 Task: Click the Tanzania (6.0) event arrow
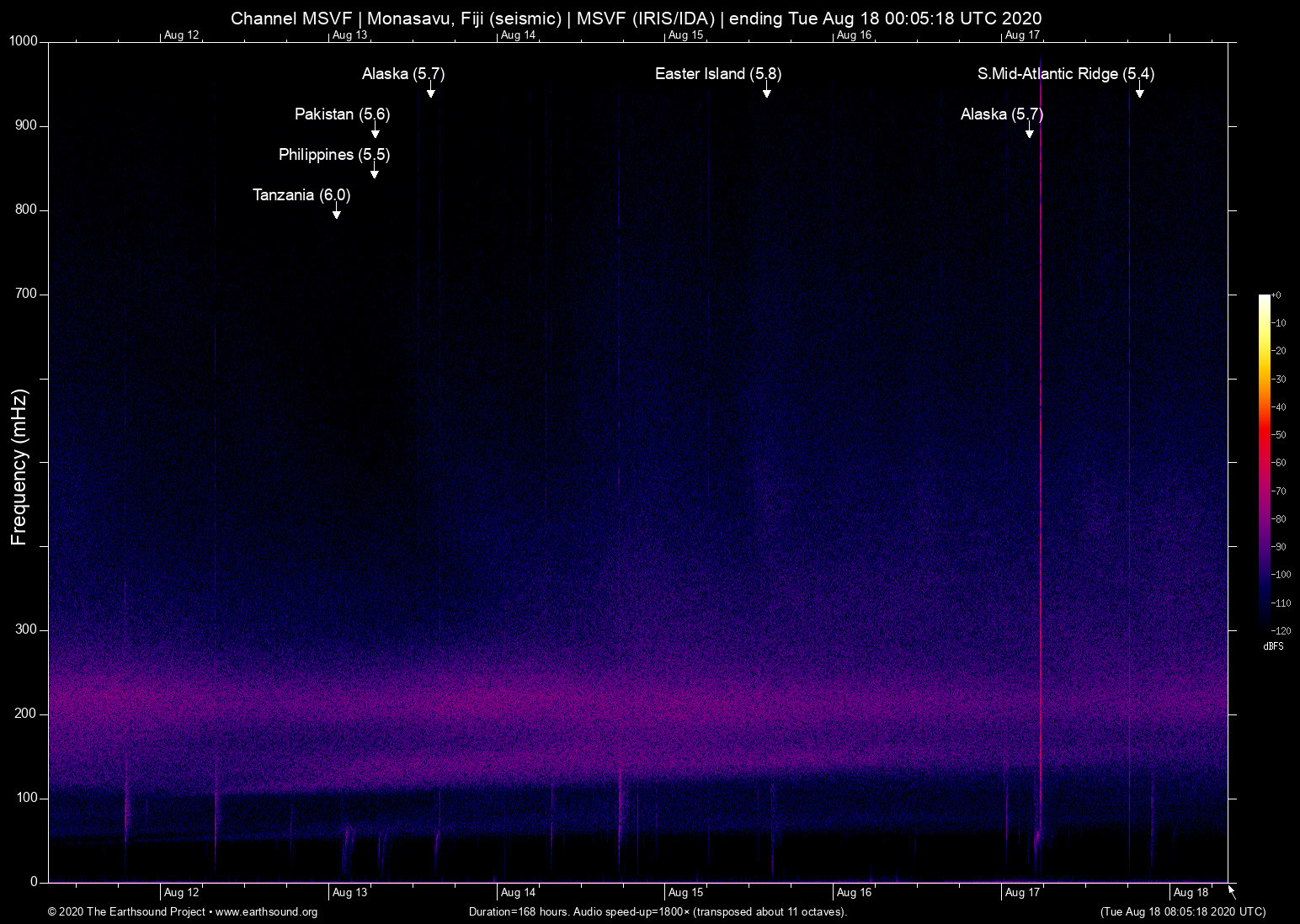337,214
